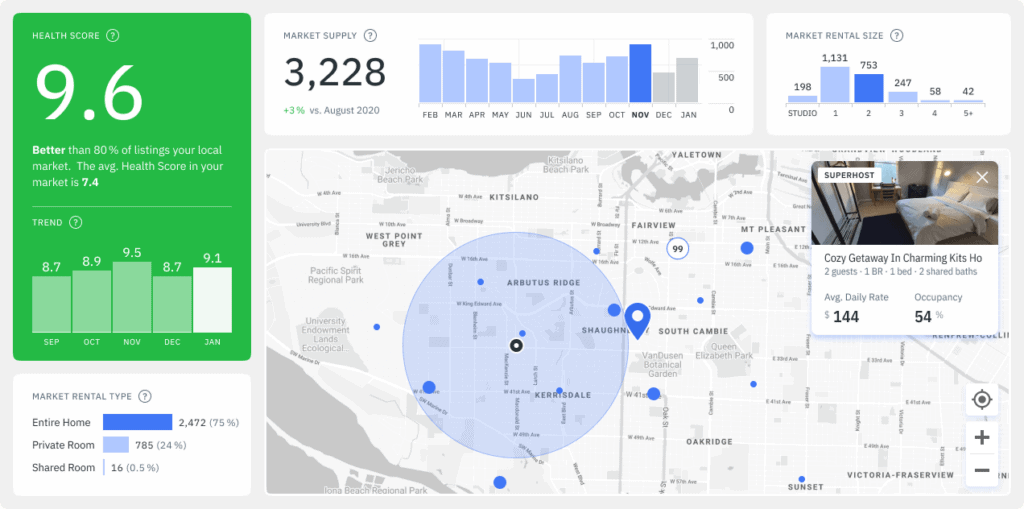The height and width of the screenshot is (509, 1024).
Task: Click the help icon beside Health Score
Action: pos(113,36)
